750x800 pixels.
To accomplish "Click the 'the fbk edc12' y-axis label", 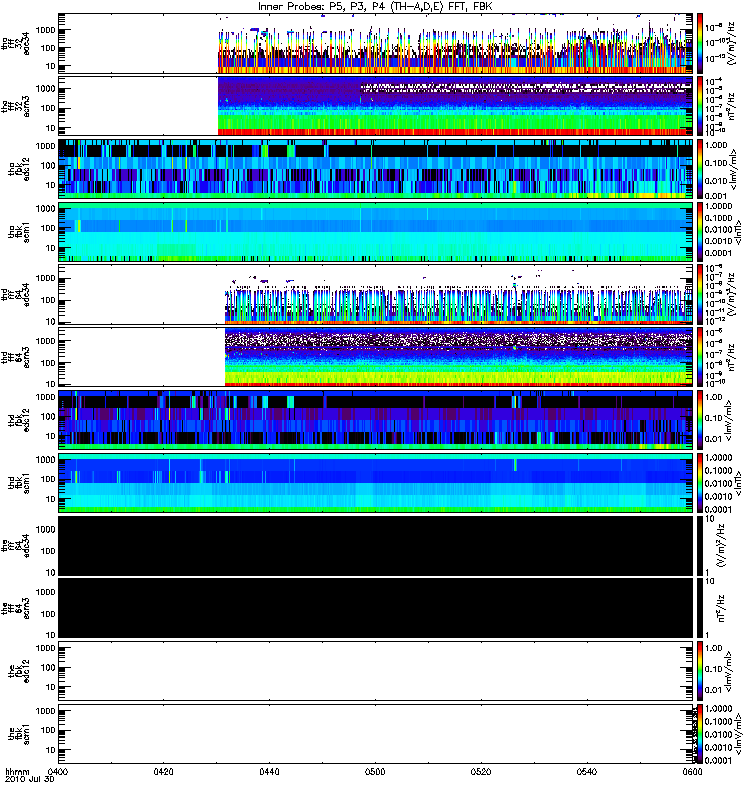I will pos(19,671).
